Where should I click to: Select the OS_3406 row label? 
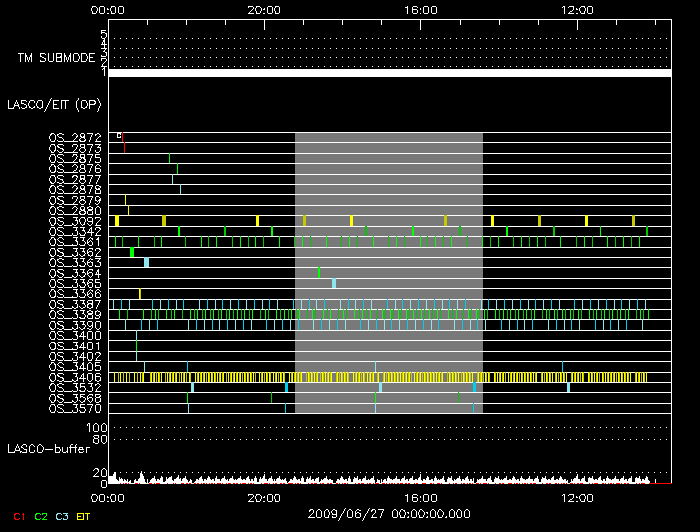coord(75,377)
